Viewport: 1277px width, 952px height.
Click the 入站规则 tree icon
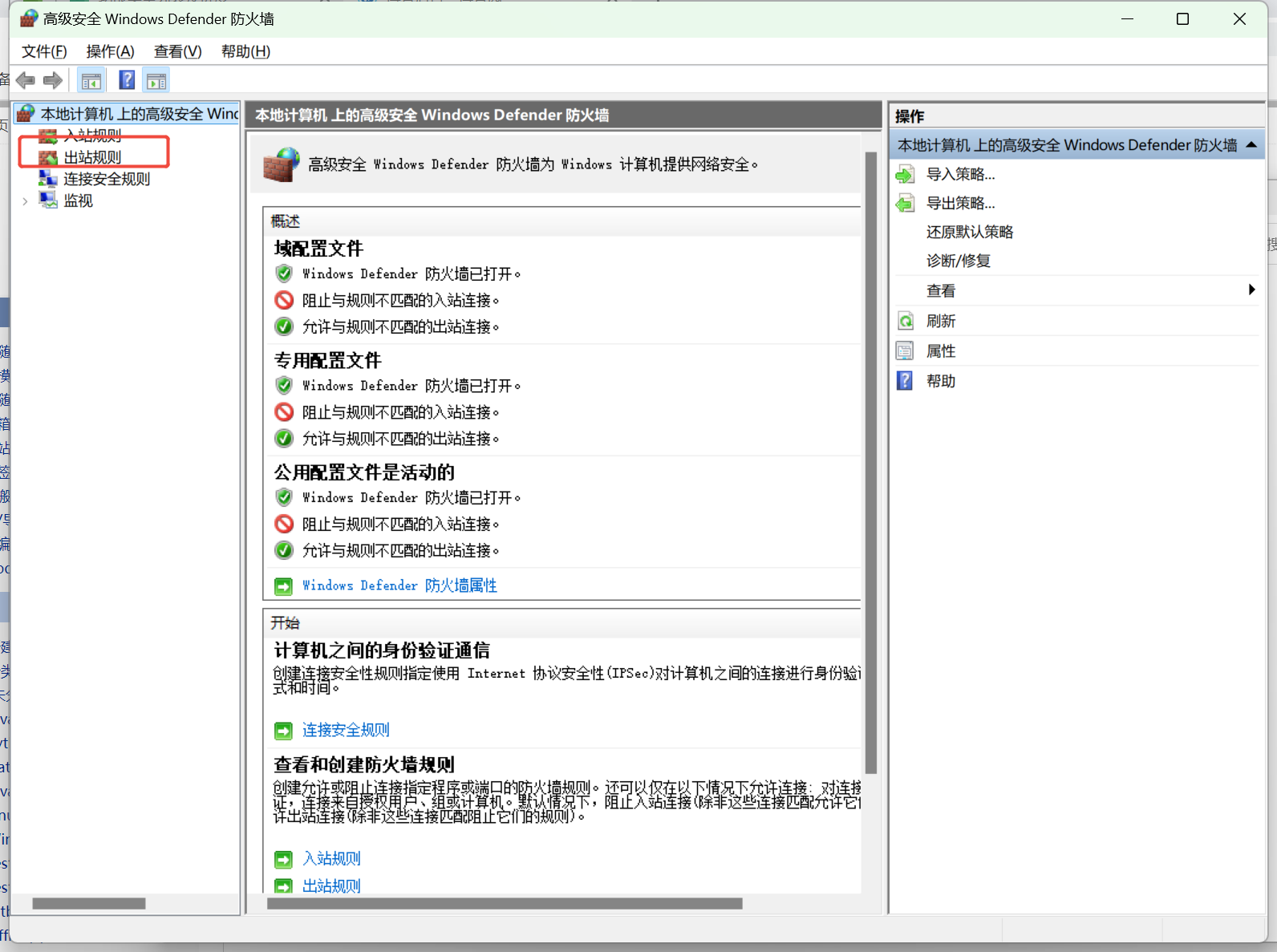coord(48,136)
